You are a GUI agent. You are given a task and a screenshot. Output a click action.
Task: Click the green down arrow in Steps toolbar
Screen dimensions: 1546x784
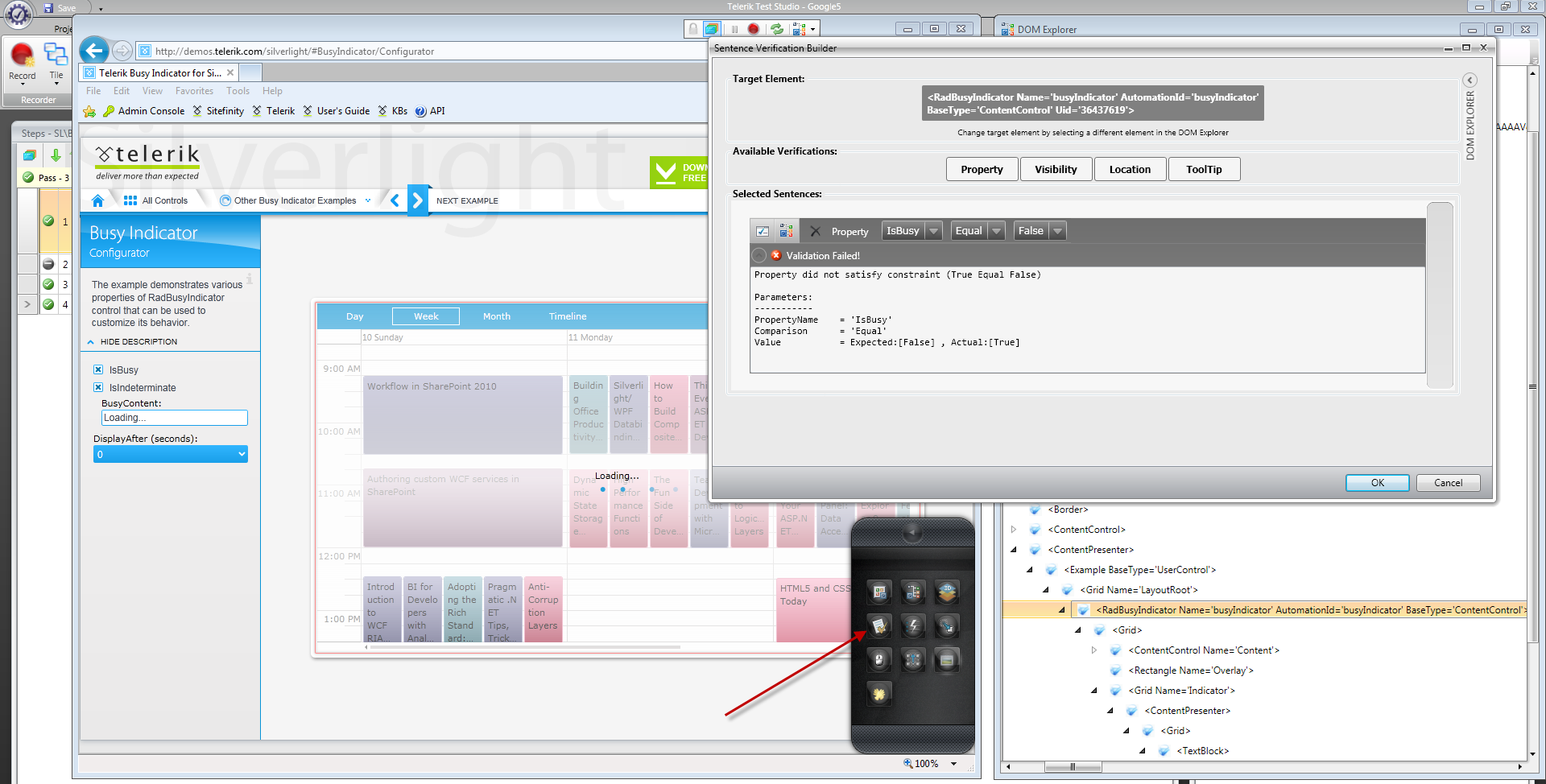click(x=56, y=155)
